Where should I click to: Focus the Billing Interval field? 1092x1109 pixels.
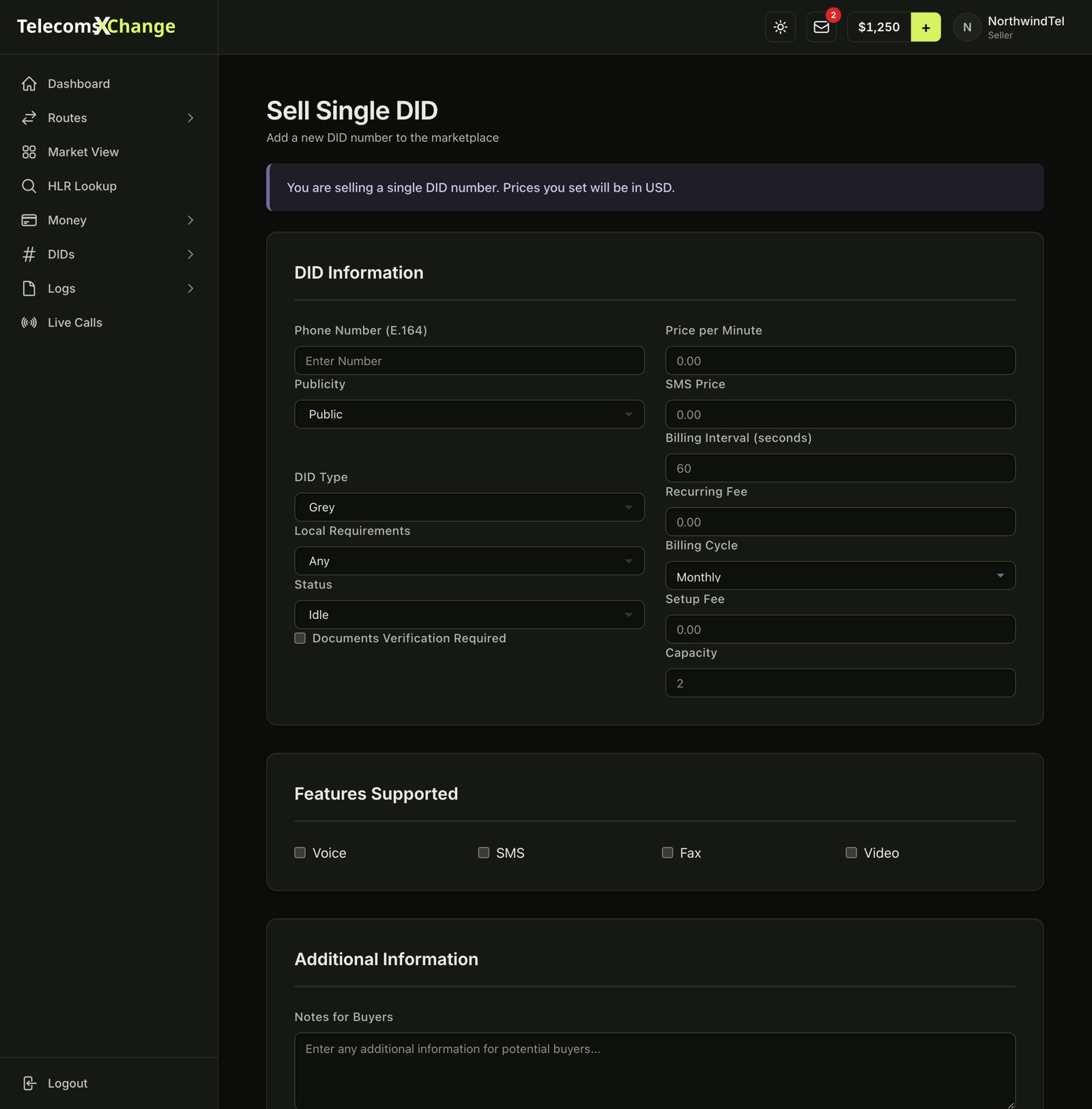840,468
